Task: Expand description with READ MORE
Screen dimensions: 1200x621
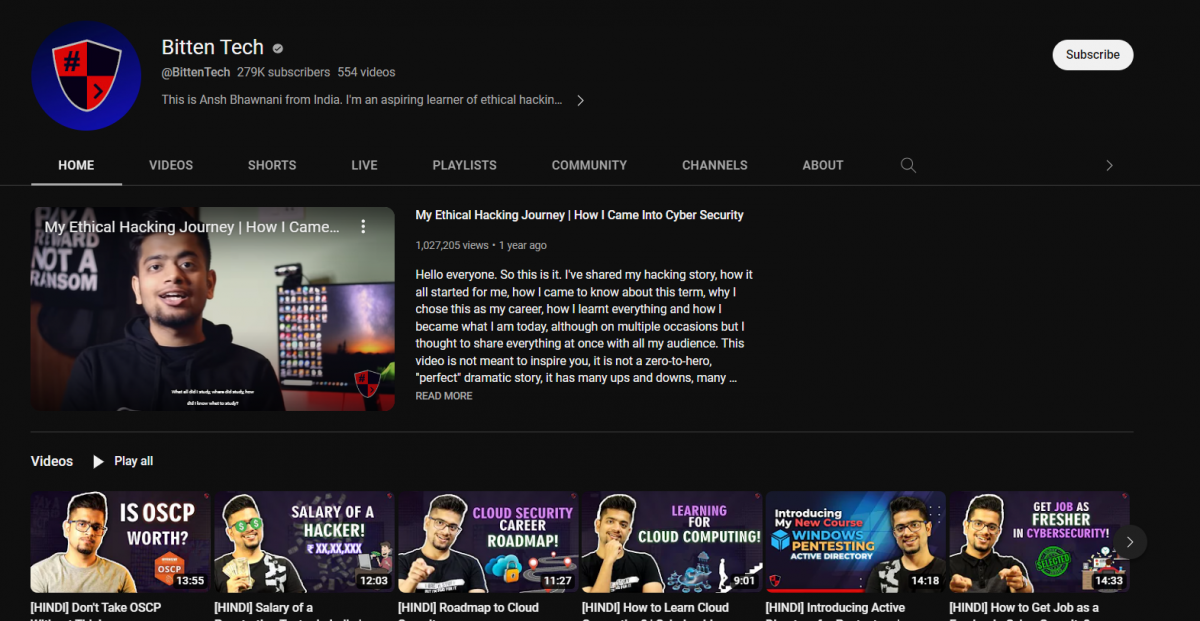Action: click(x=444, y=396)
